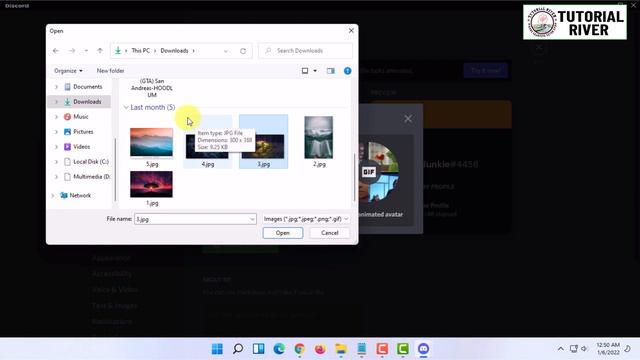
Task: Open the blue help icon
Action: (347, 71)
